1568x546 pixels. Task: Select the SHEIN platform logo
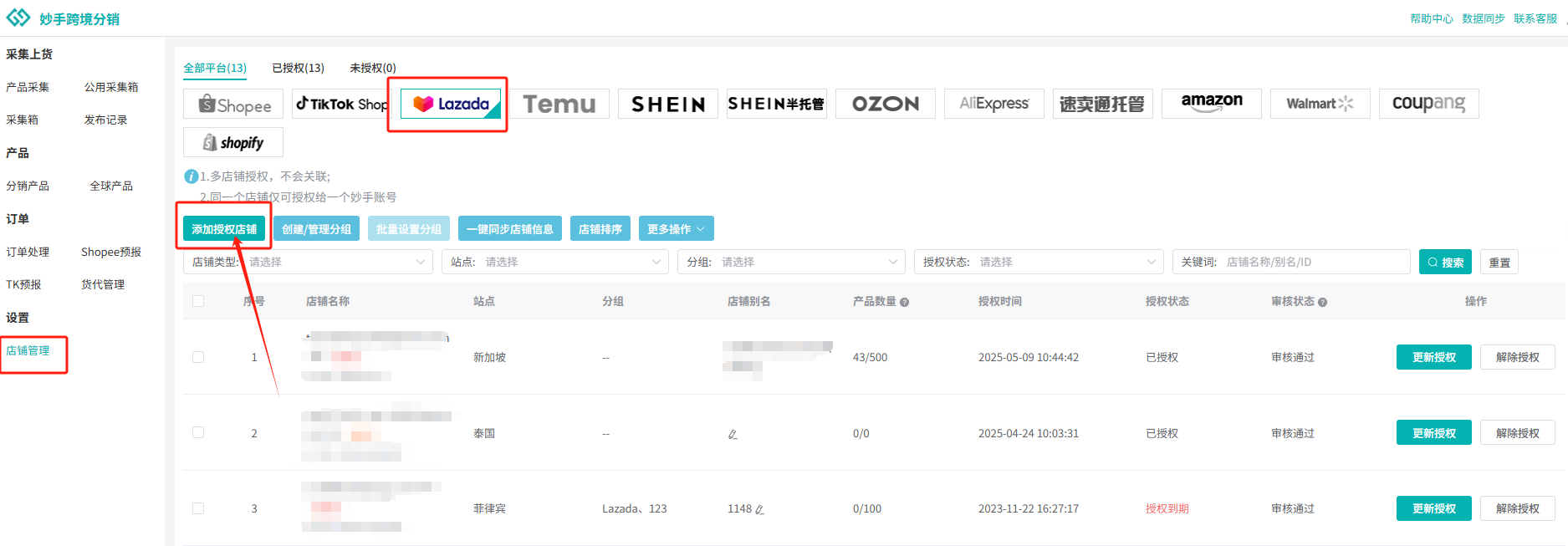[x=668, y=104]
